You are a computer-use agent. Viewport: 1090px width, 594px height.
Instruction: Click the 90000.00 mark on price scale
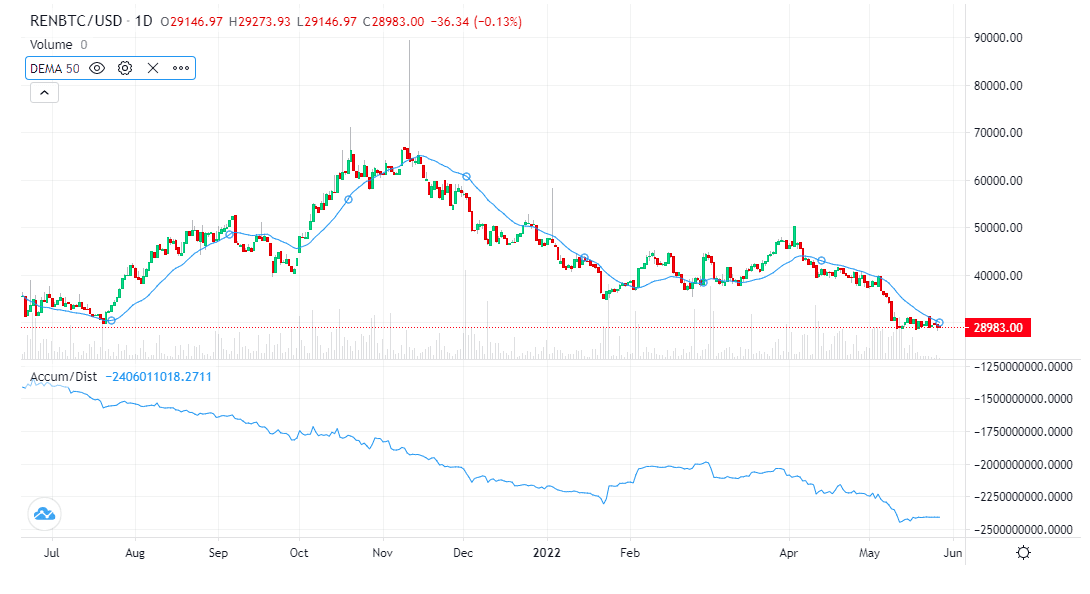point(1000,38)
